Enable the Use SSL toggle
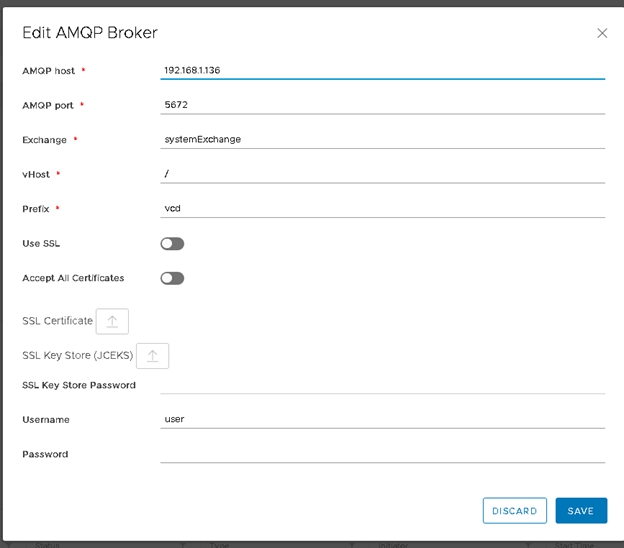Screen dimensions: 624x548 click(172, 244)
